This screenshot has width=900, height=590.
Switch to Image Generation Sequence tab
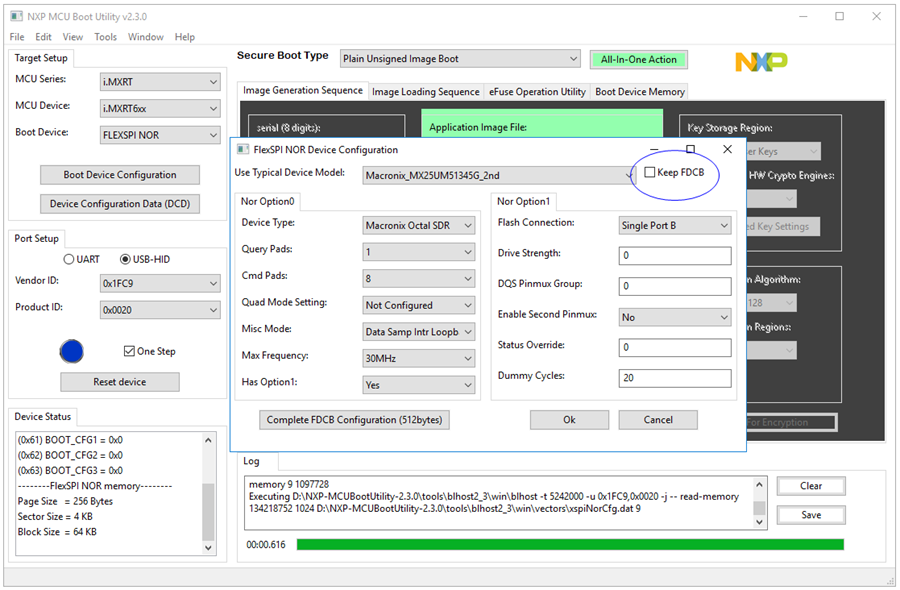[302, 90]
